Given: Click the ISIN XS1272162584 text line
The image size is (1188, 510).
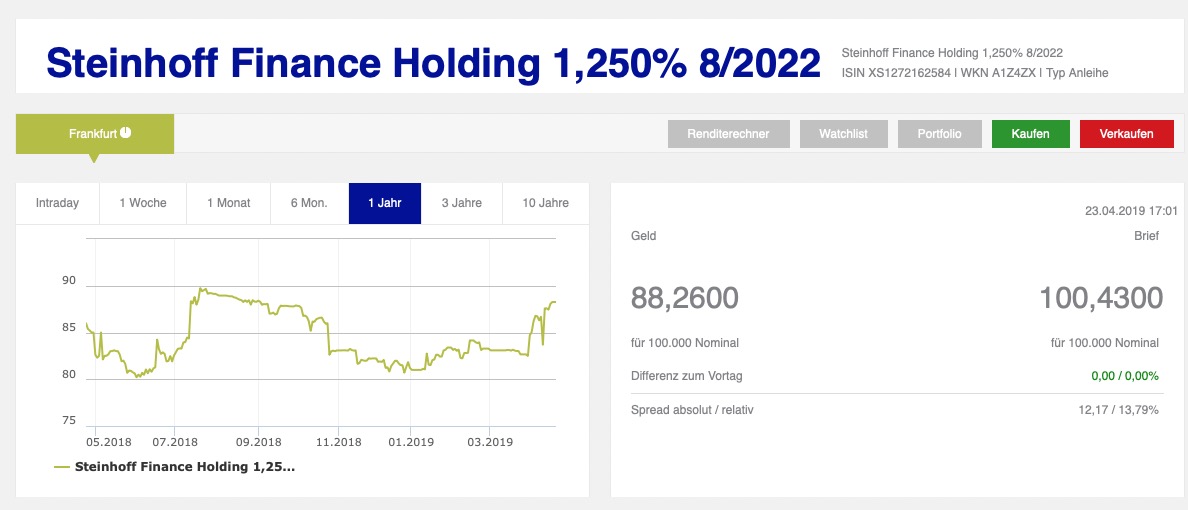Looking at the screenshot, I should pyautogui.click(x=974, y=74).
